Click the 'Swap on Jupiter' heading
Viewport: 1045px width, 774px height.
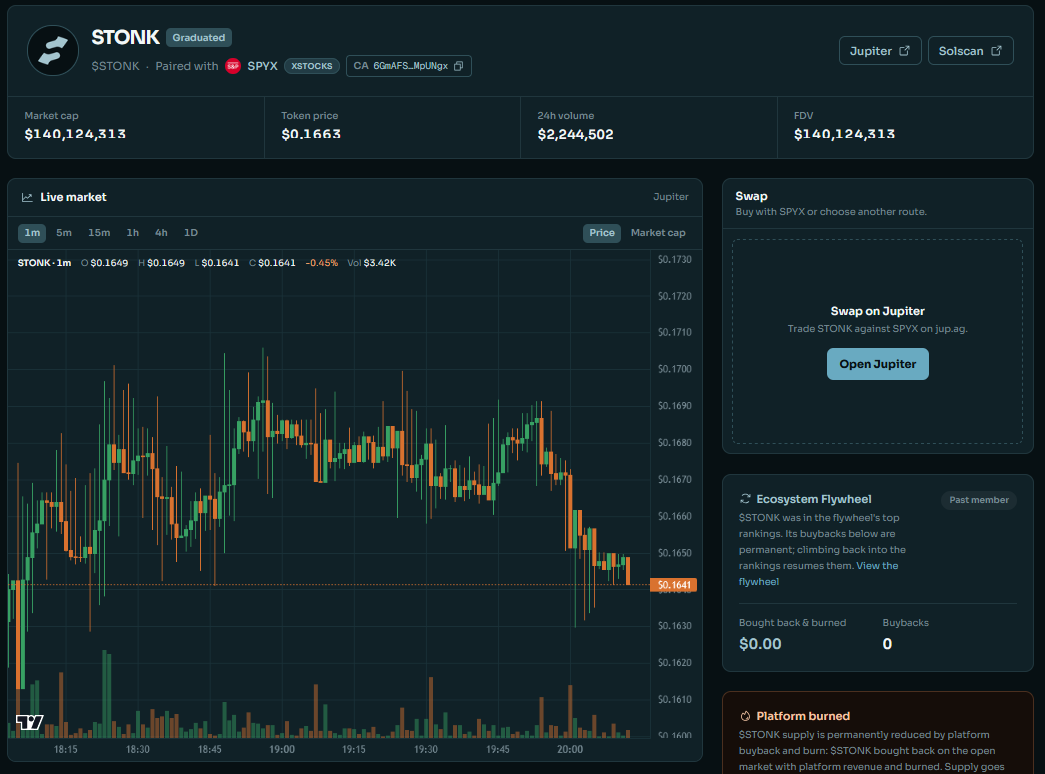(877, 311)
